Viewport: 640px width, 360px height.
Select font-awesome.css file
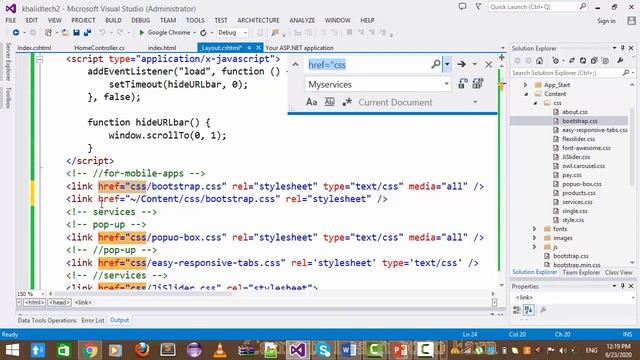(x=586, y=148)
